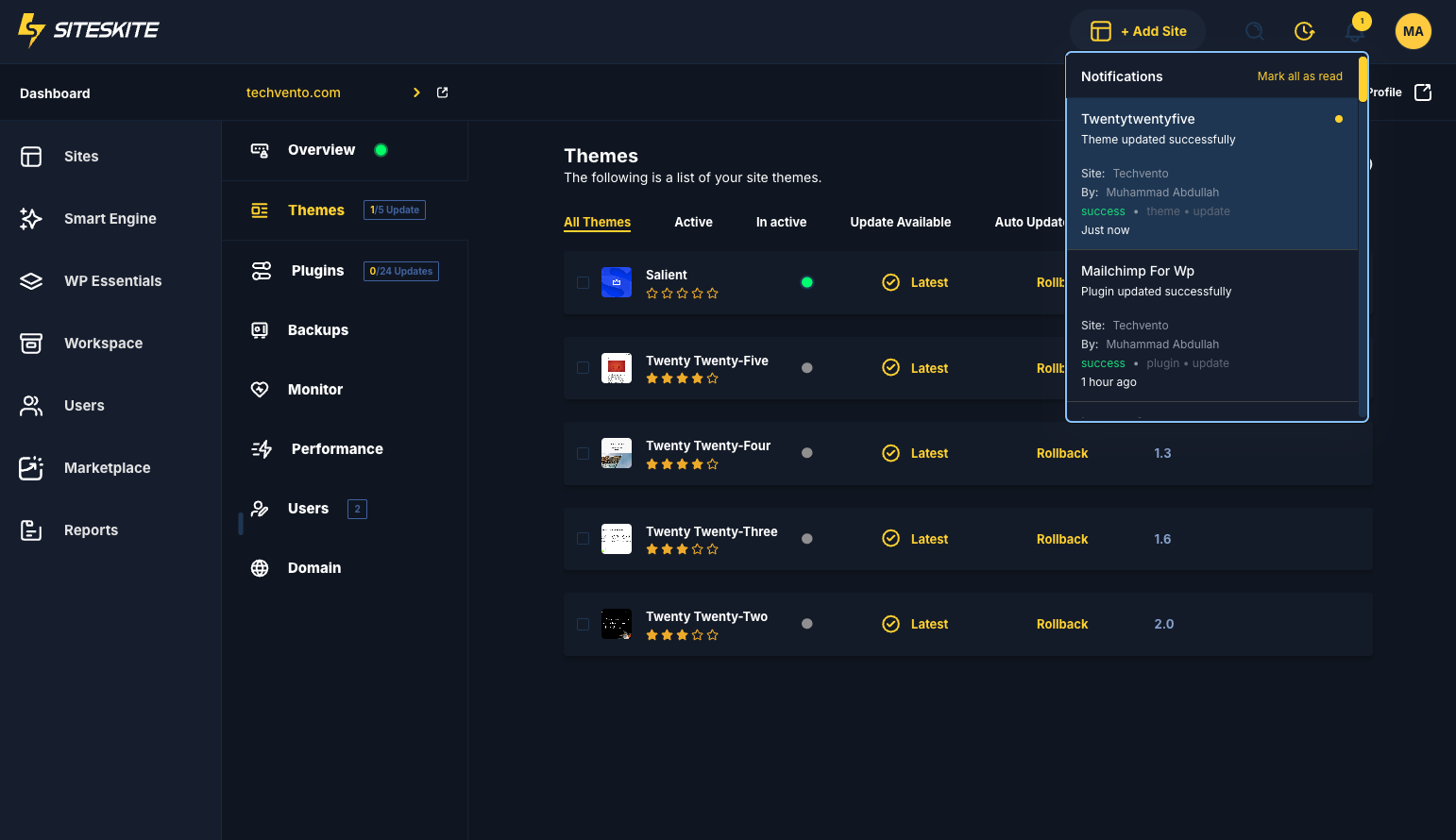The image size is (1456, 840).
Task: Open the site Performance section
Action: point(336,449)
